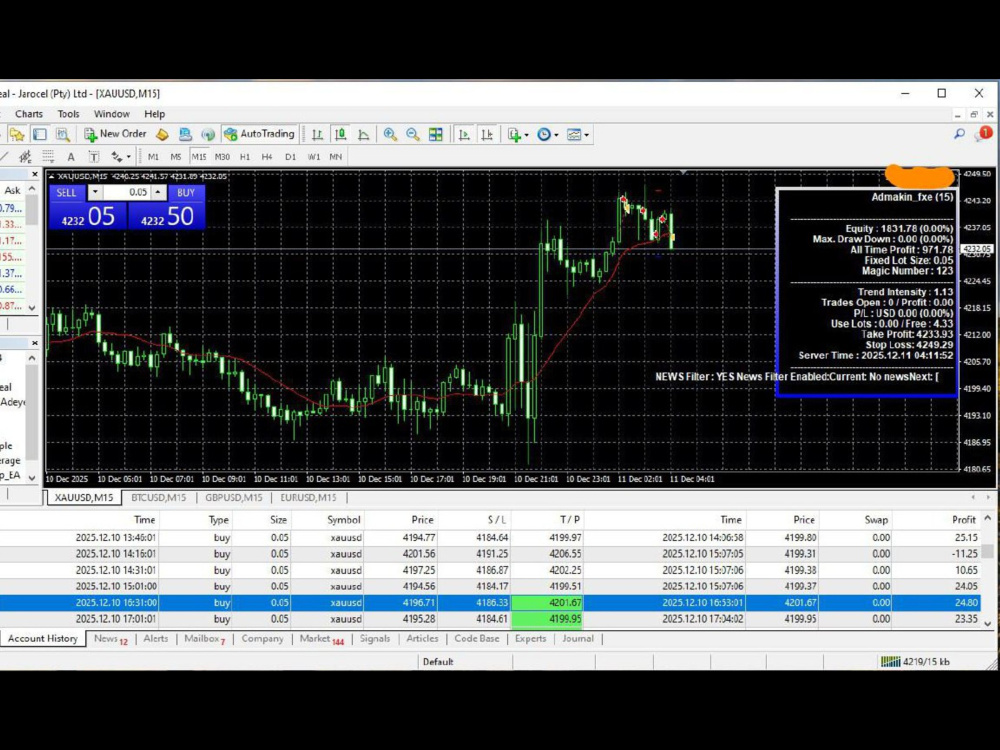Select the trendline drawing tool
The height and width of the screenshot is (750, 1000).
pos(4,156)
